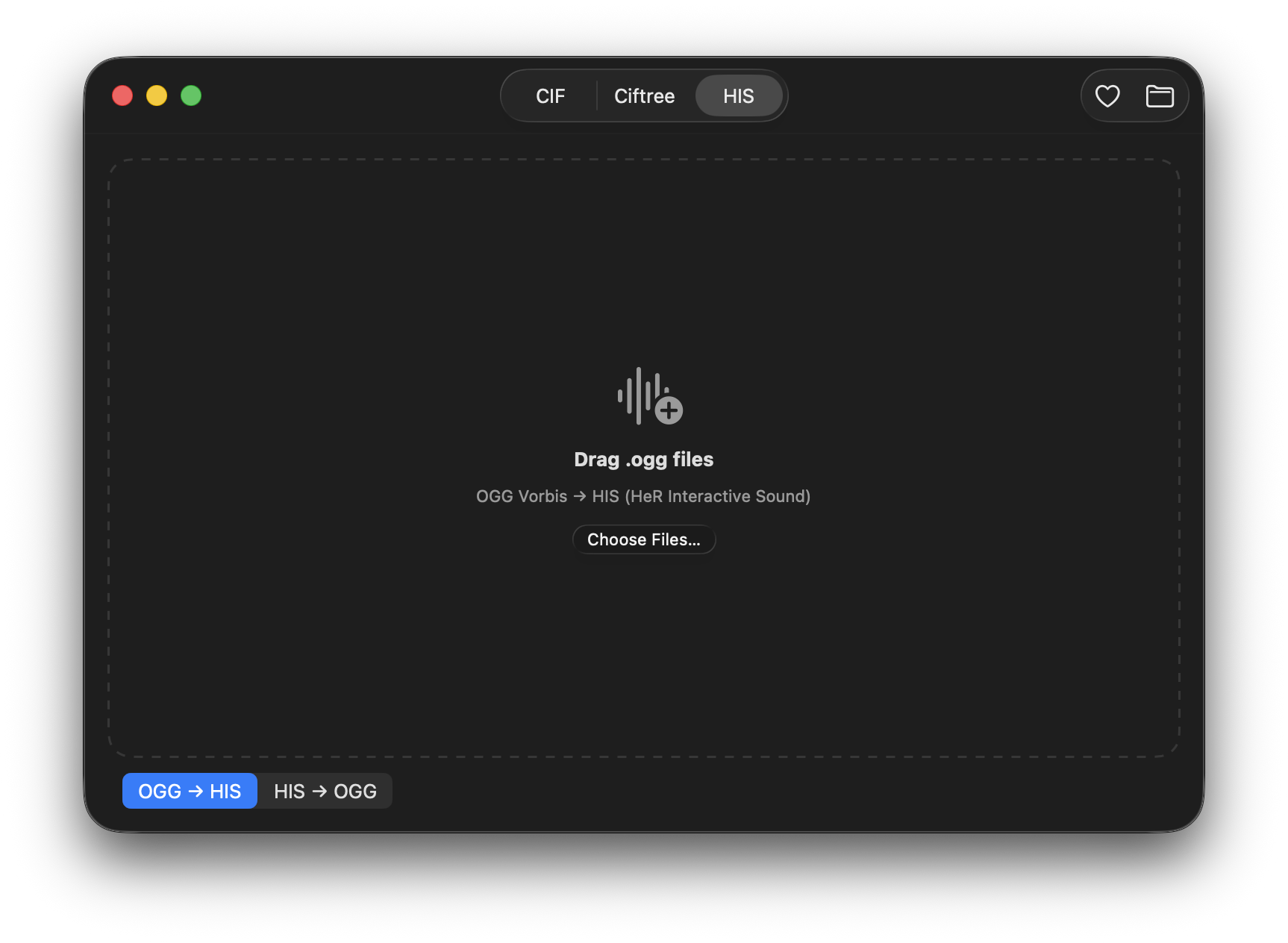Click the green full-screen window button
Image resolution: width=1288 pixels, height=943 pixels.
pos(191,95)
